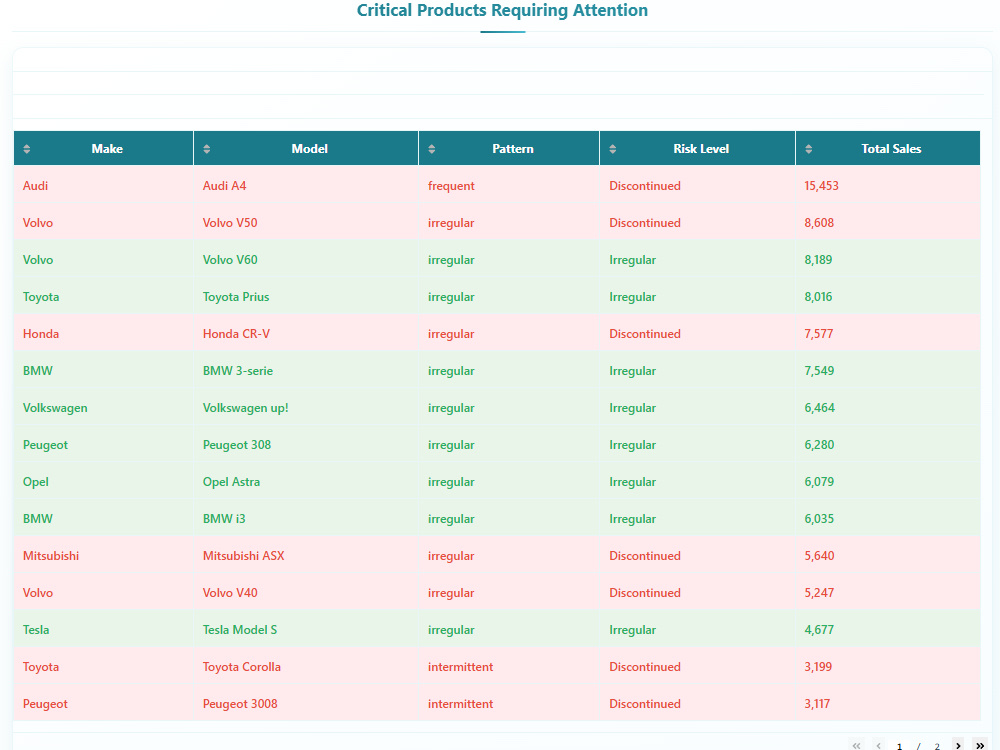Click the current page number field

899,745
